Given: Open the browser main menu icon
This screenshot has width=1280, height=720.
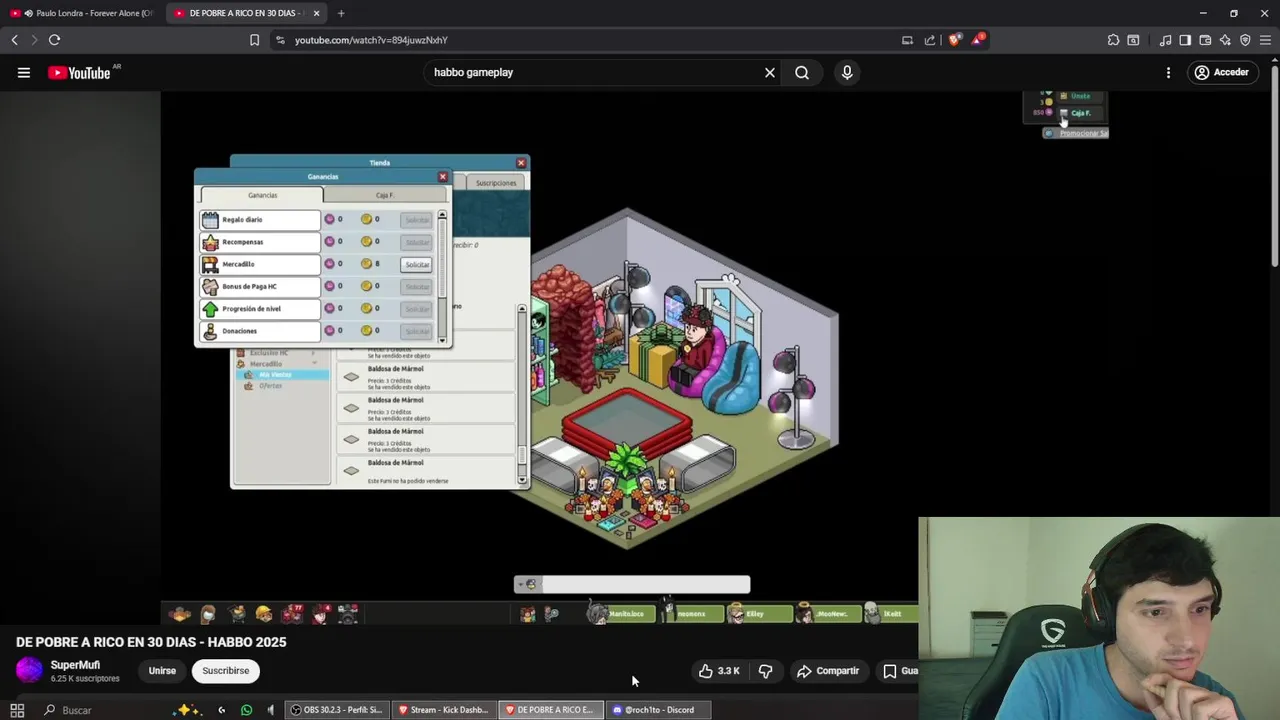Looking at the screenshot, I should (1265, 40).
